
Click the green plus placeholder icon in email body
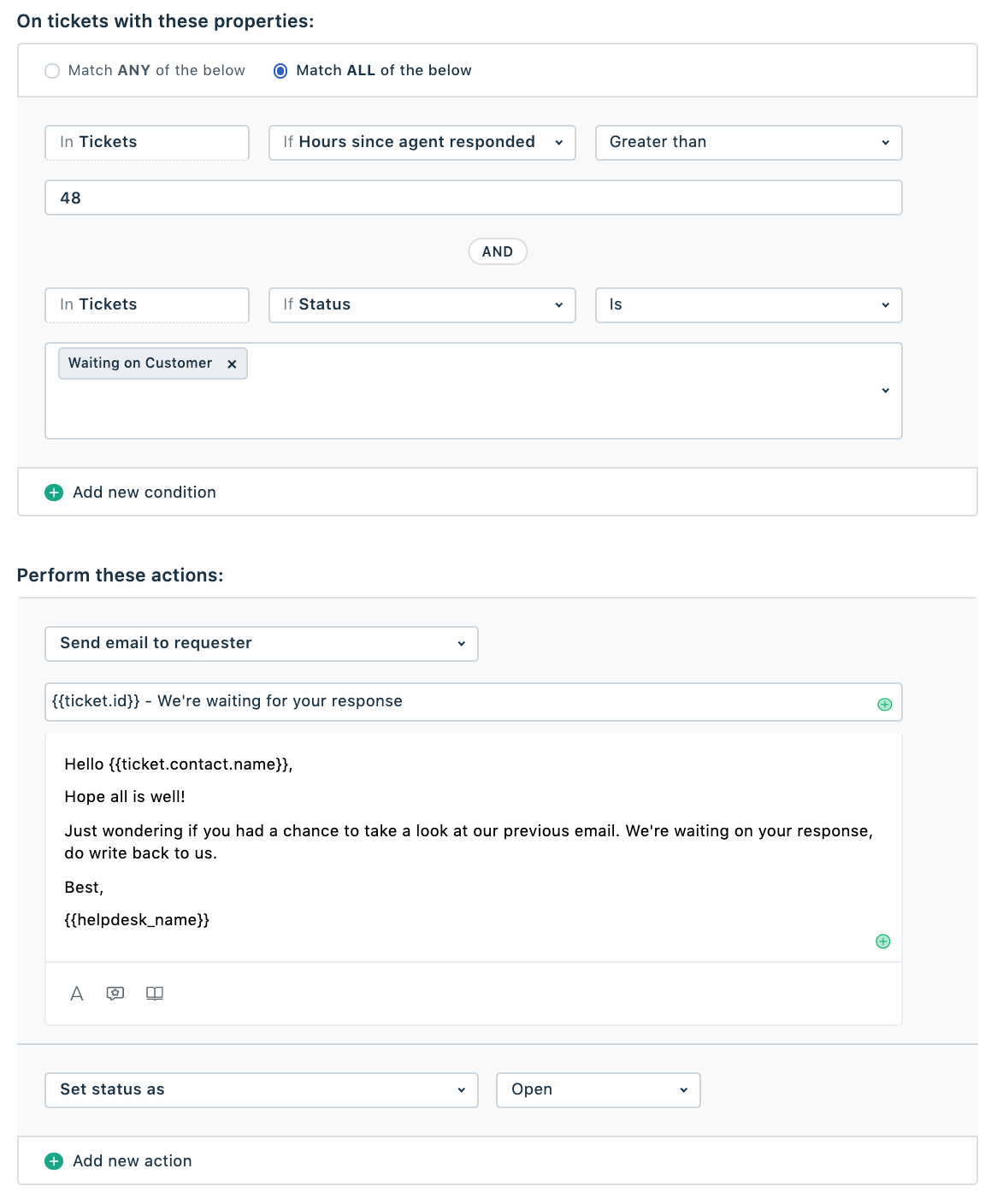click(x=883, y=941)
